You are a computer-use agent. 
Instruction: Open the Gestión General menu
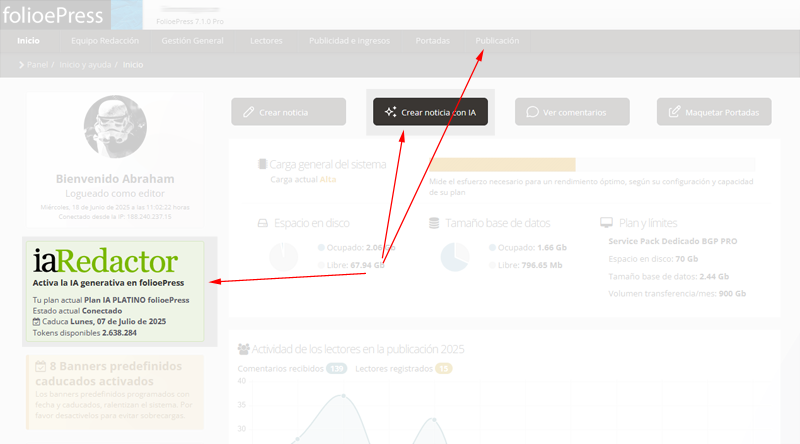point(192,41)
